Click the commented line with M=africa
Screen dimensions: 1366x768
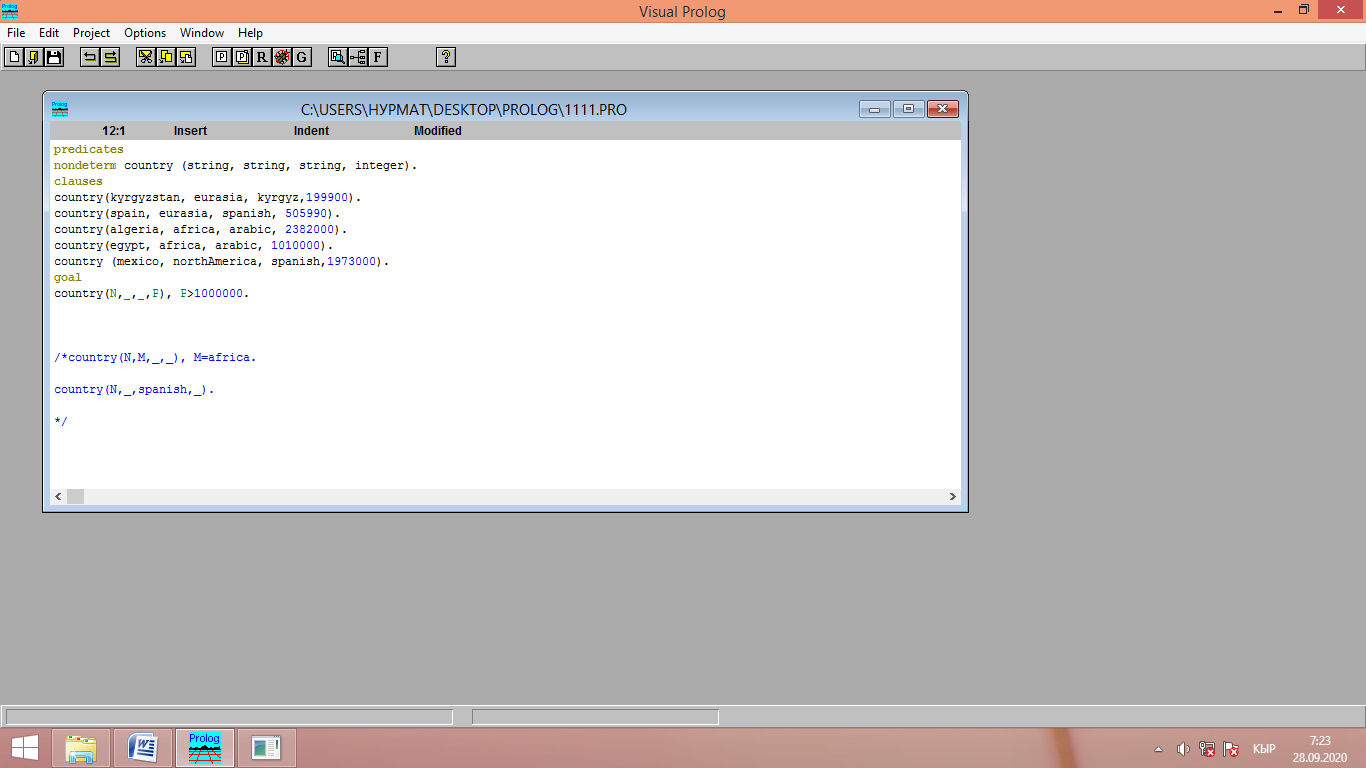click(x=155, y=358)
